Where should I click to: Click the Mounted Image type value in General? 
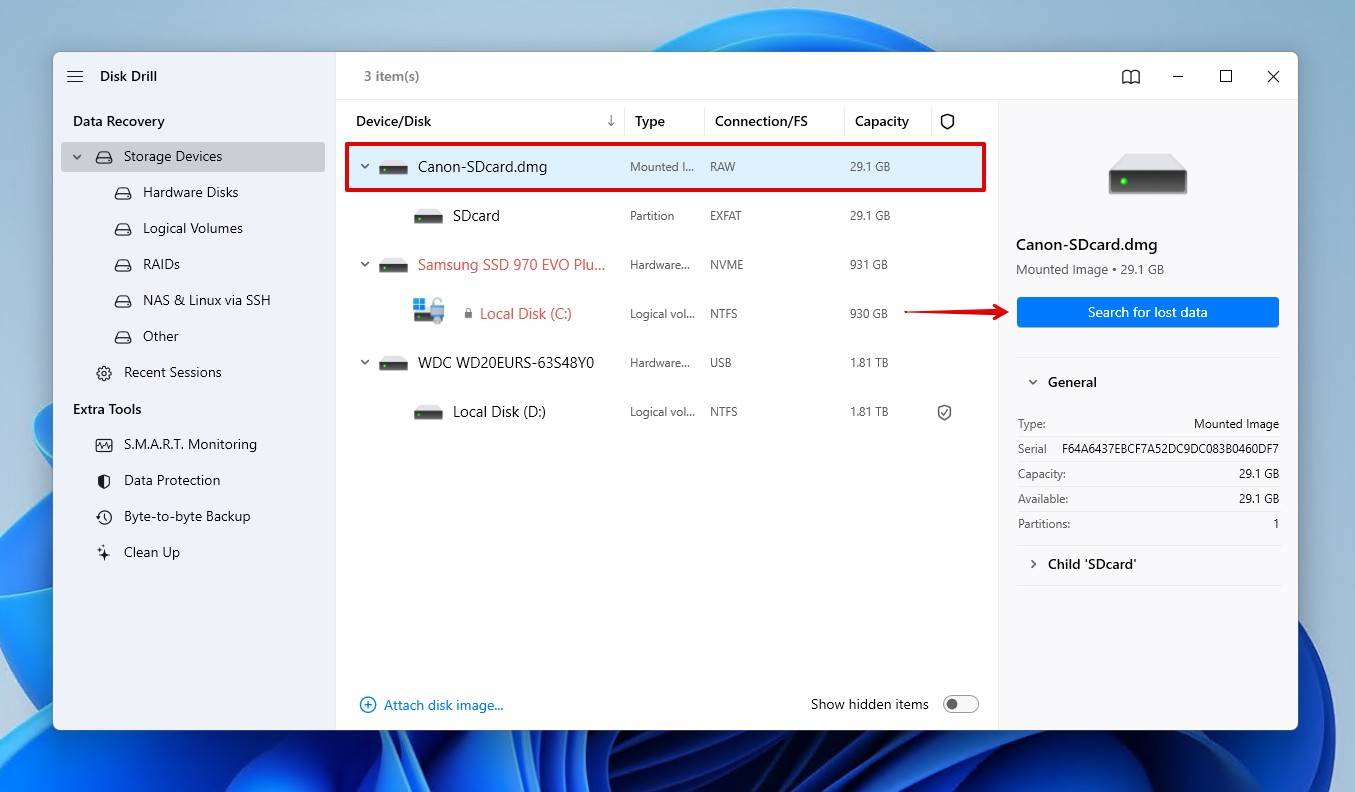click(x=1236, y=424)
